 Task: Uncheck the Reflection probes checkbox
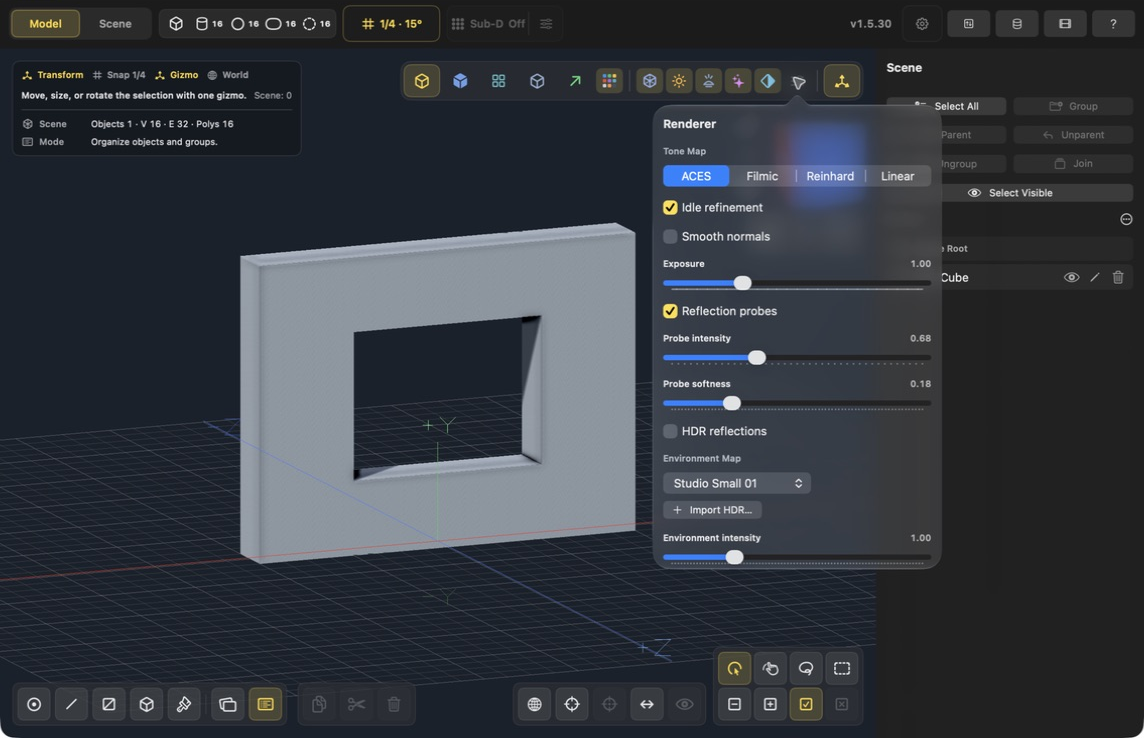click(670, 311)
